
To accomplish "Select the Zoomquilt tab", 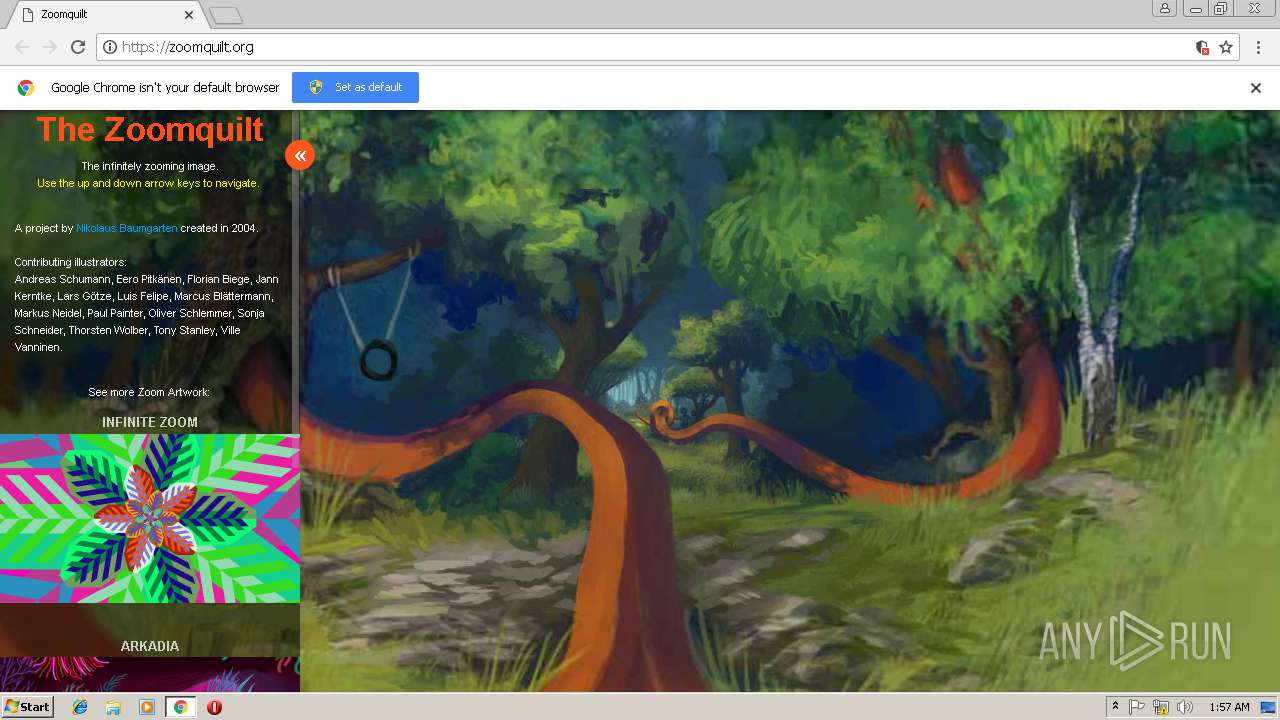I will coord(105,14).
